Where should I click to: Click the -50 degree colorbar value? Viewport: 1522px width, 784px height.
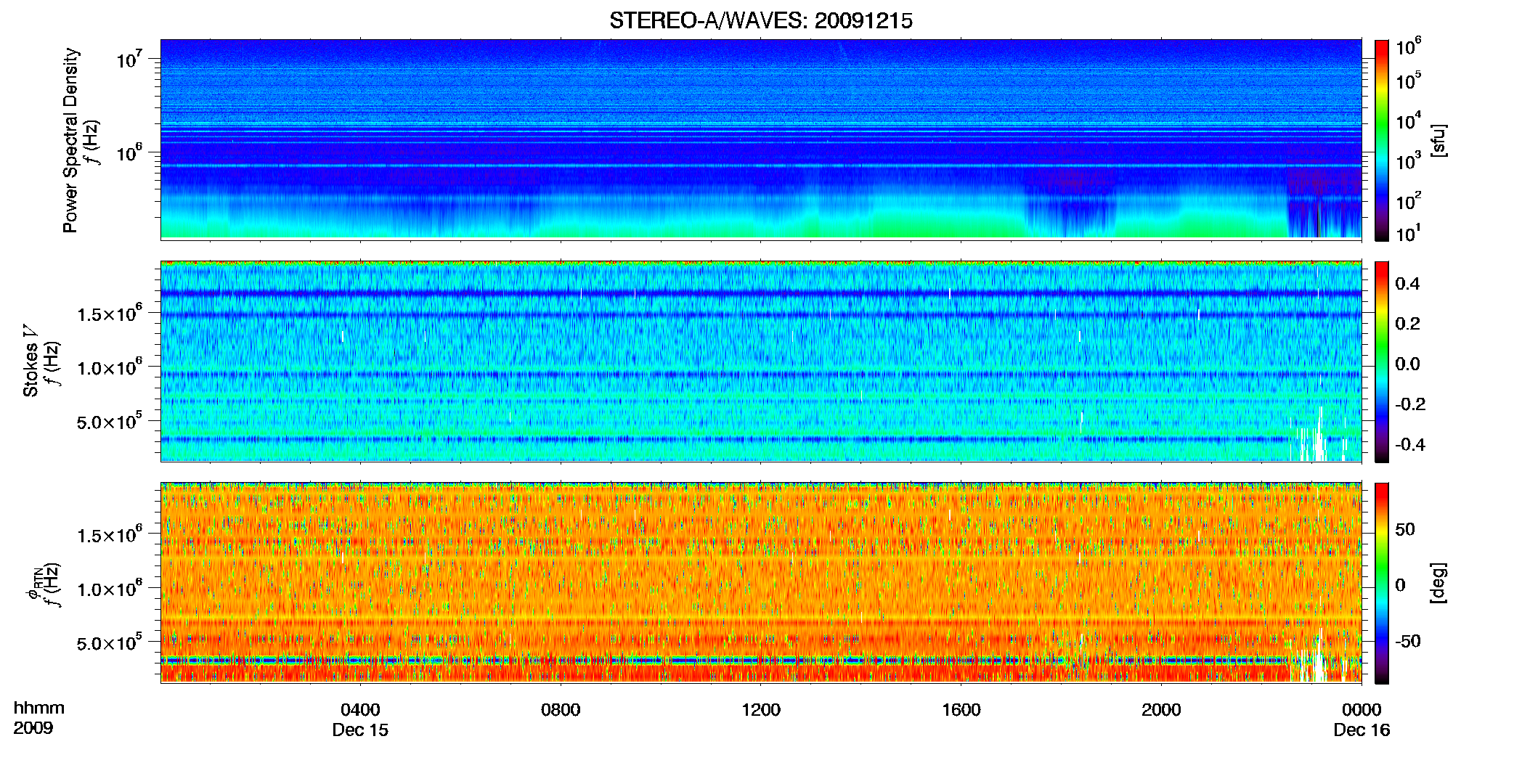1408,642
